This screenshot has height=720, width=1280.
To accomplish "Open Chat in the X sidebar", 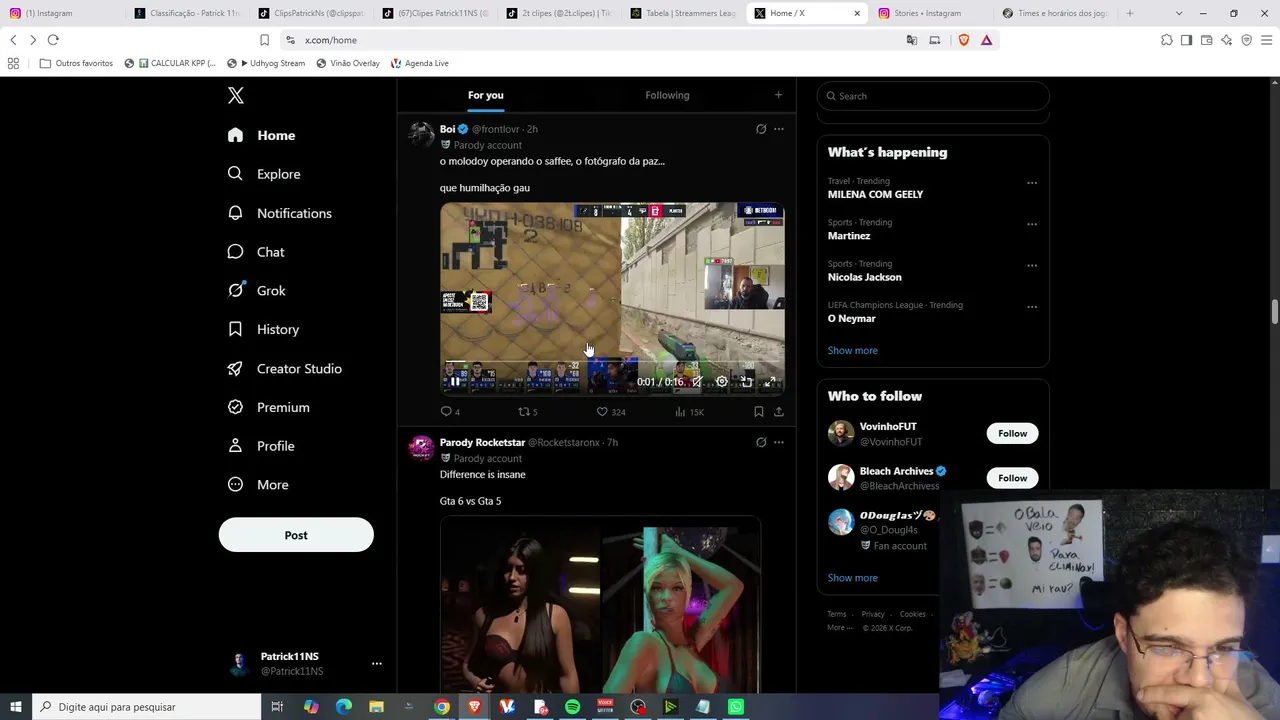I will [x=256, y=252].
